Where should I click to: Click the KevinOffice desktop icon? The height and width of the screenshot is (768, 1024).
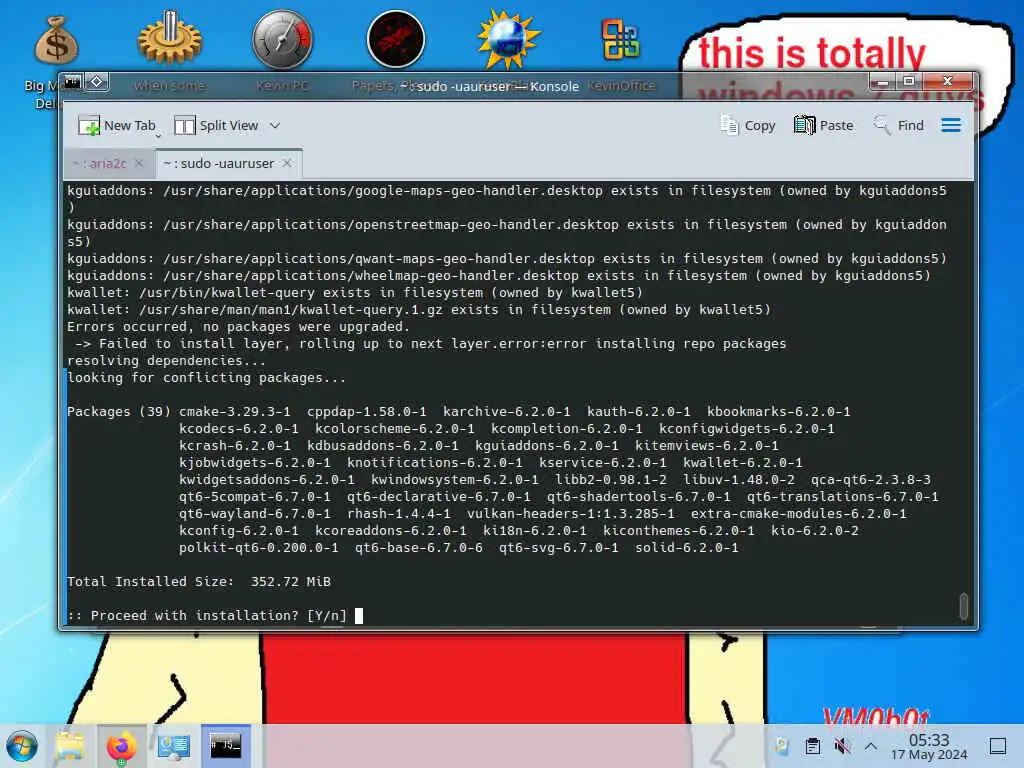point(620,40)
